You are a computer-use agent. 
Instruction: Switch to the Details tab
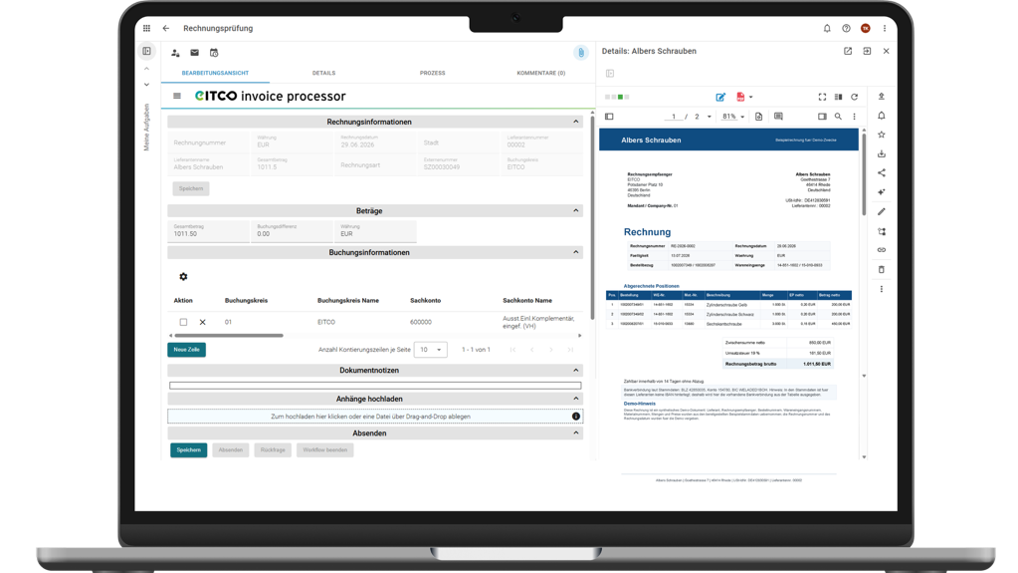coord(323,73)
